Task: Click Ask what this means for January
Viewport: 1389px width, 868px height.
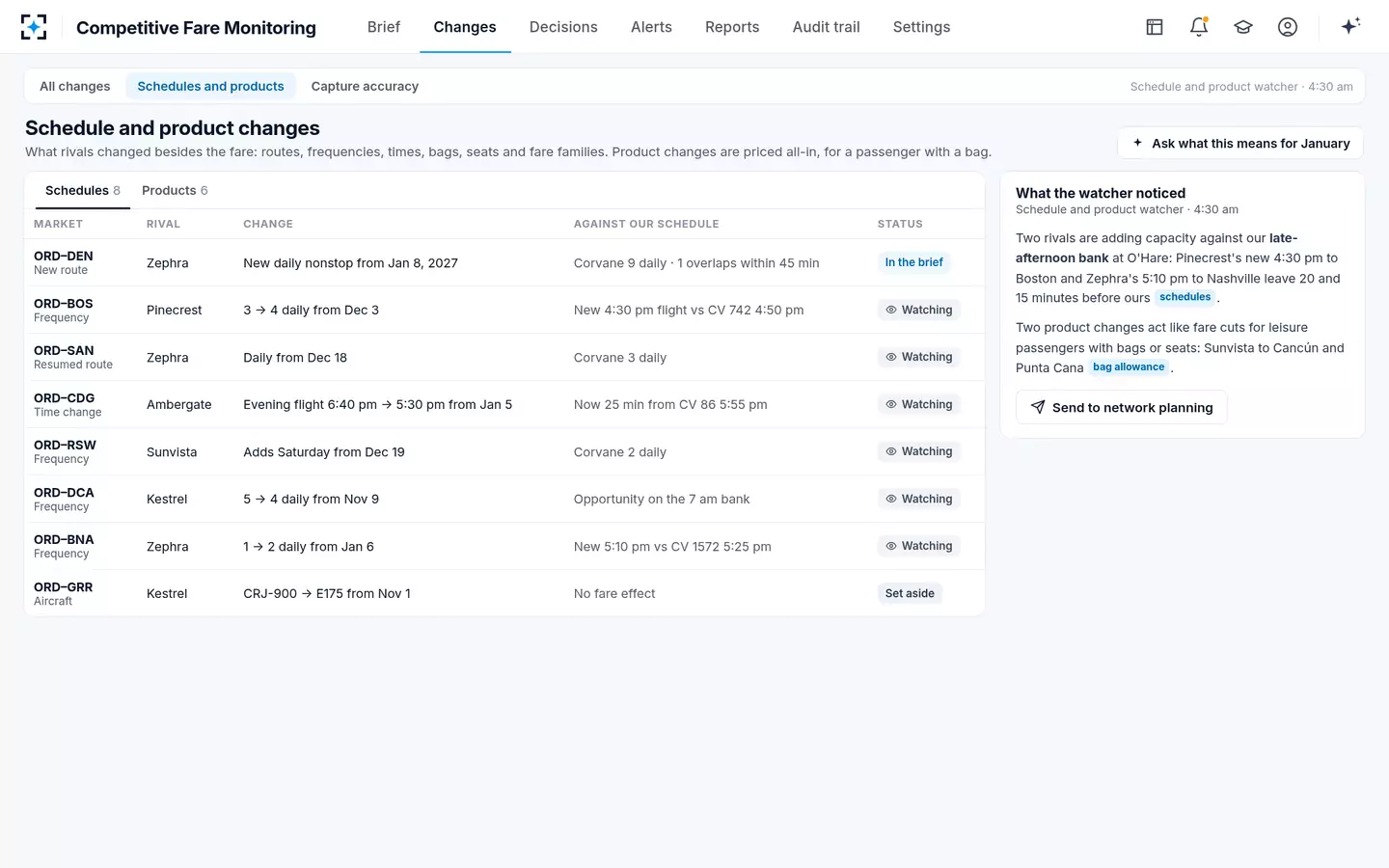Action: pos(1240,143)
